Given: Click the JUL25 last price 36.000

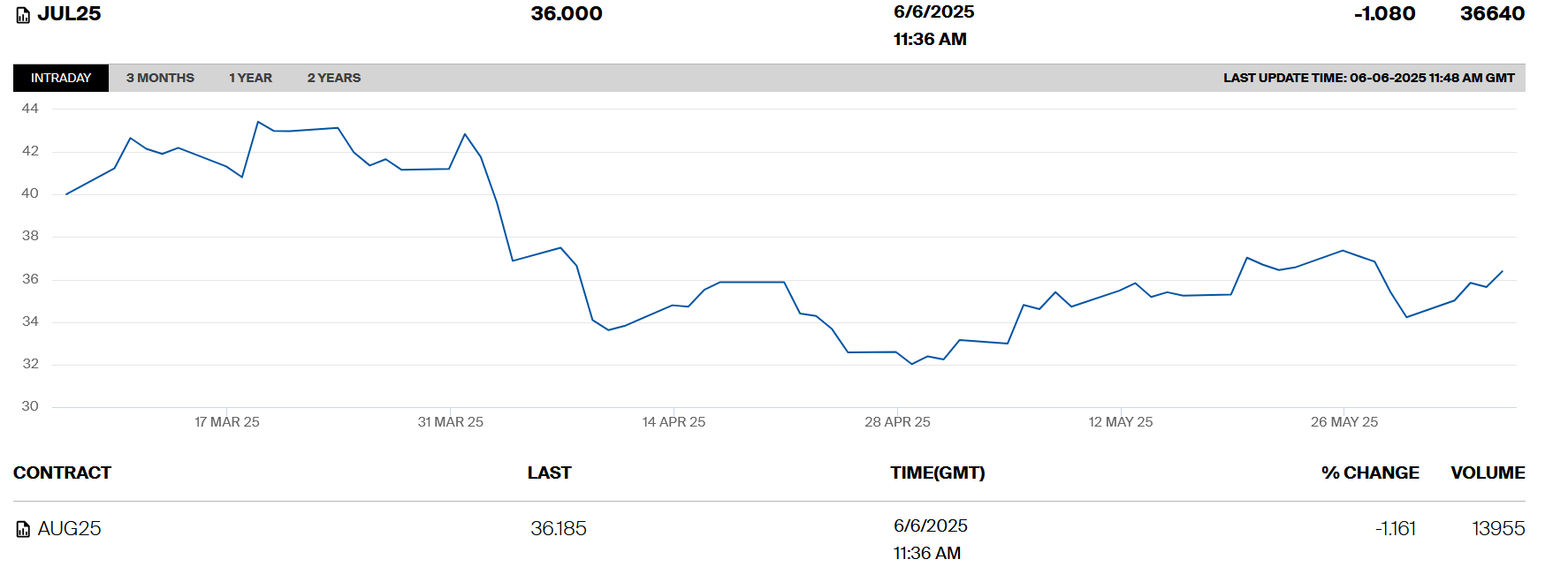Looking at the screenshot, I should coord(567,14).
